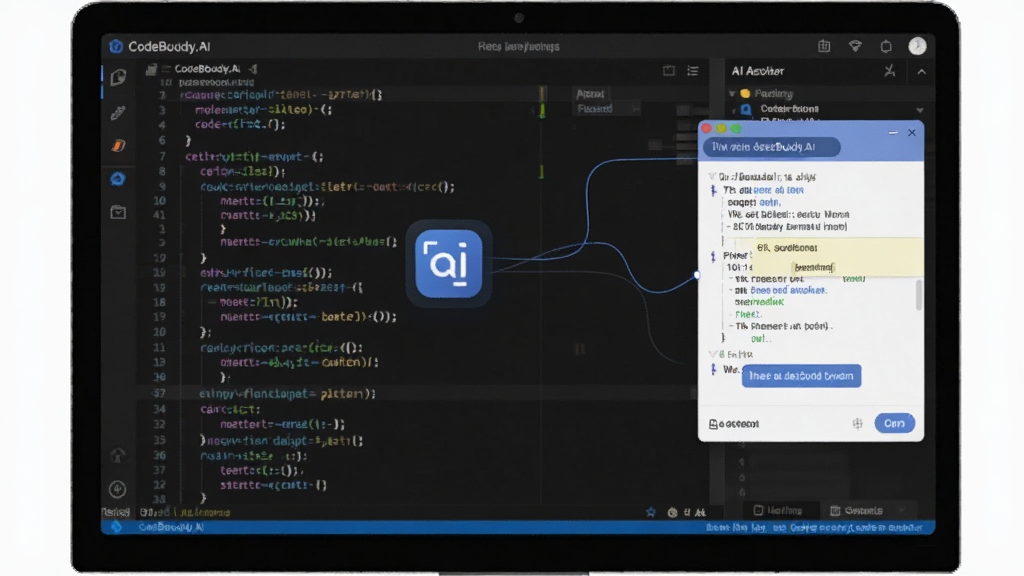The height and width of the screenshot is (576, 1024).
Task: Click the arrow icon after the CodeBuddy.AI tab
Action: (253, 69)
